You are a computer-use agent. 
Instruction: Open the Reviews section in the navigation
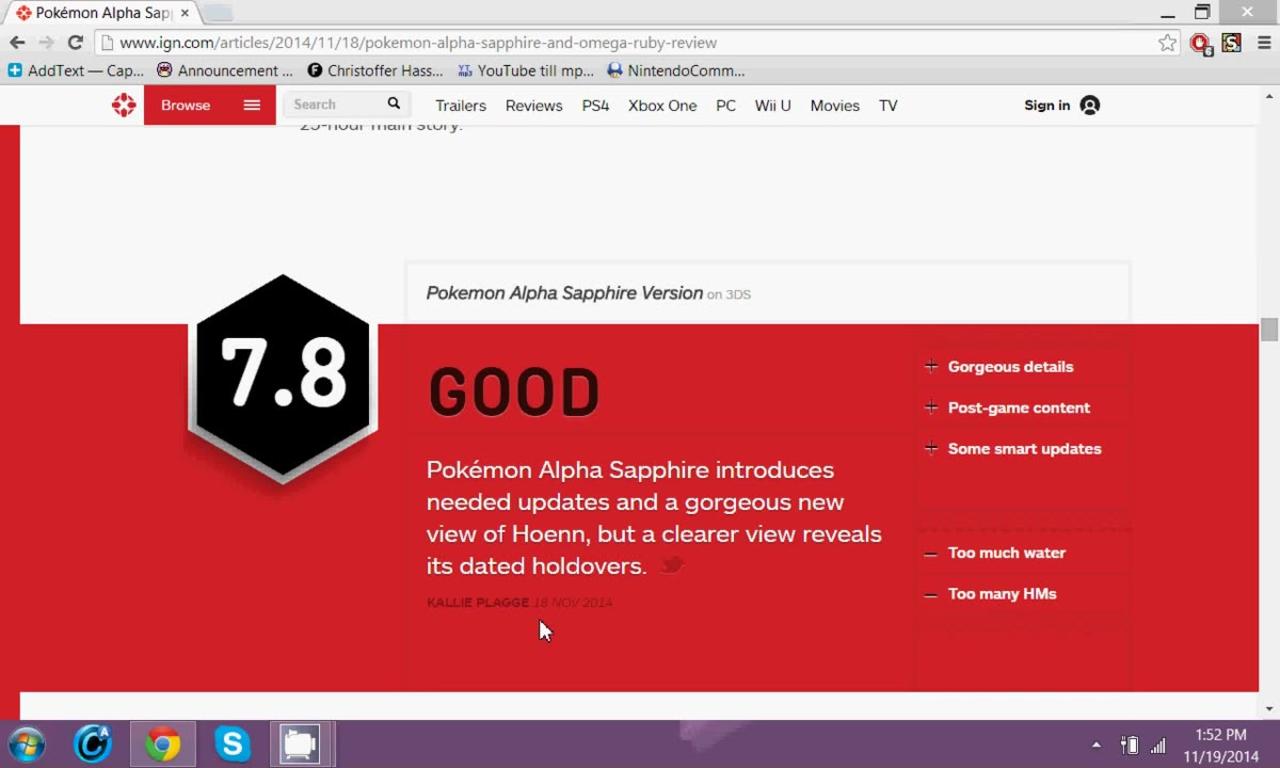tap(533, 105)
